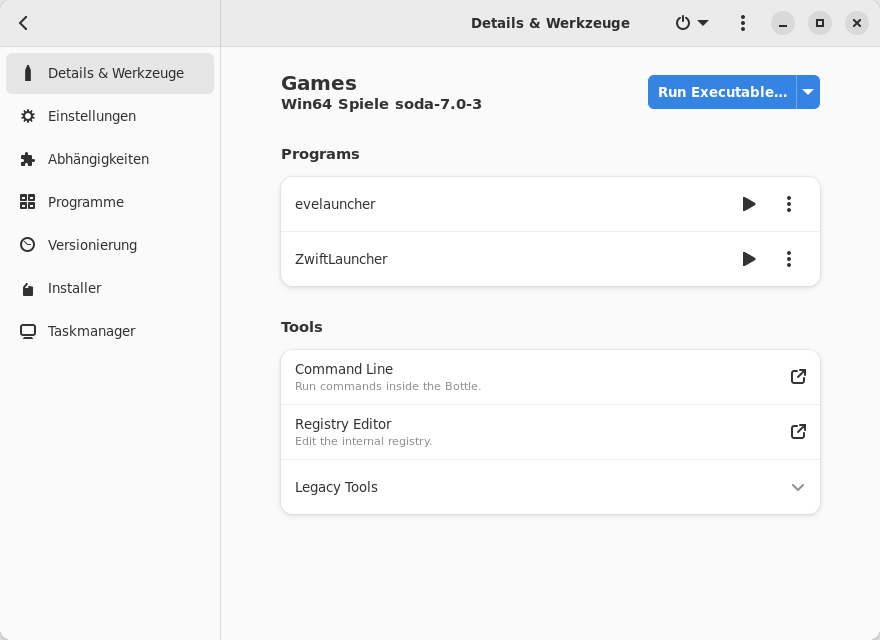Click the Programs section heading
Viewport: 880px width, 640px height.
(x=320, y=154)
